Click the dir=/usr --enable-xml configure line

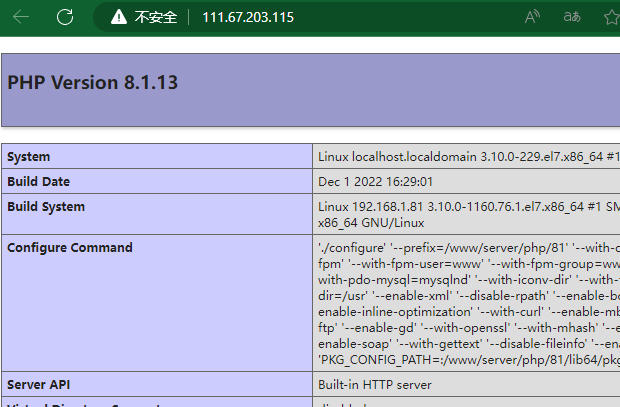[x=469, y=296]
